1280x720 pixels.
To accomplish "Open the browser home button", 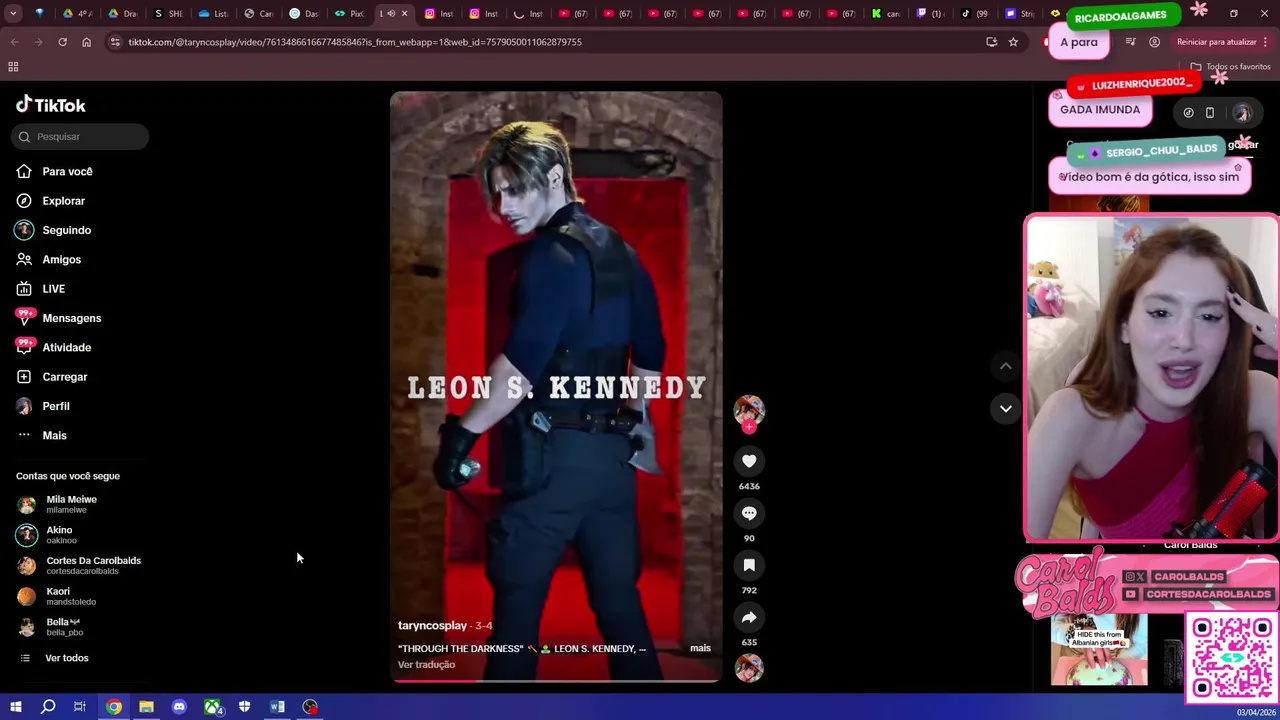I will (86, 42).
